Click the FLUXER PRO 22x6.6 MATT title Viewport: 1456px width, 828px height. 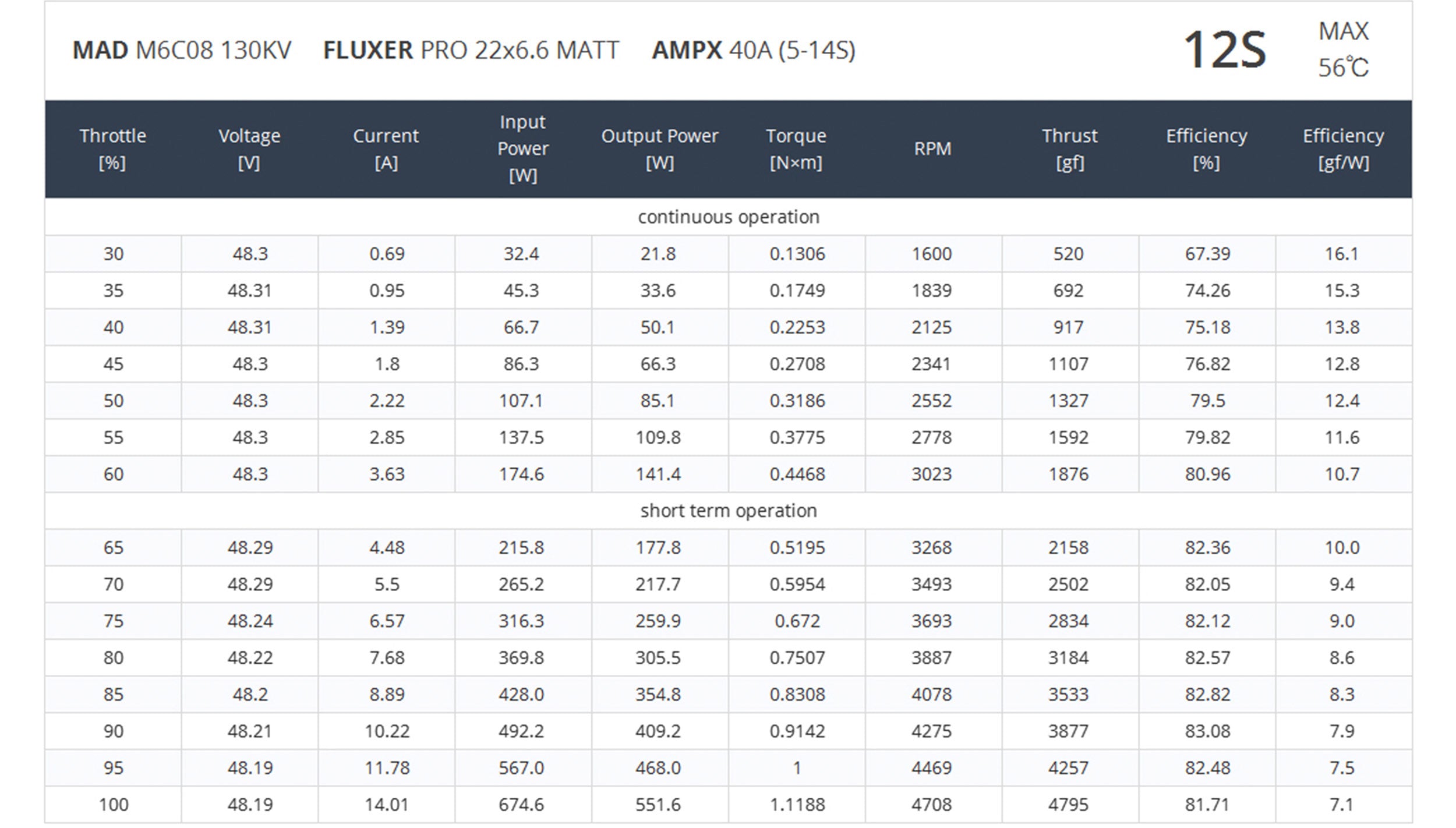(471, 51)
